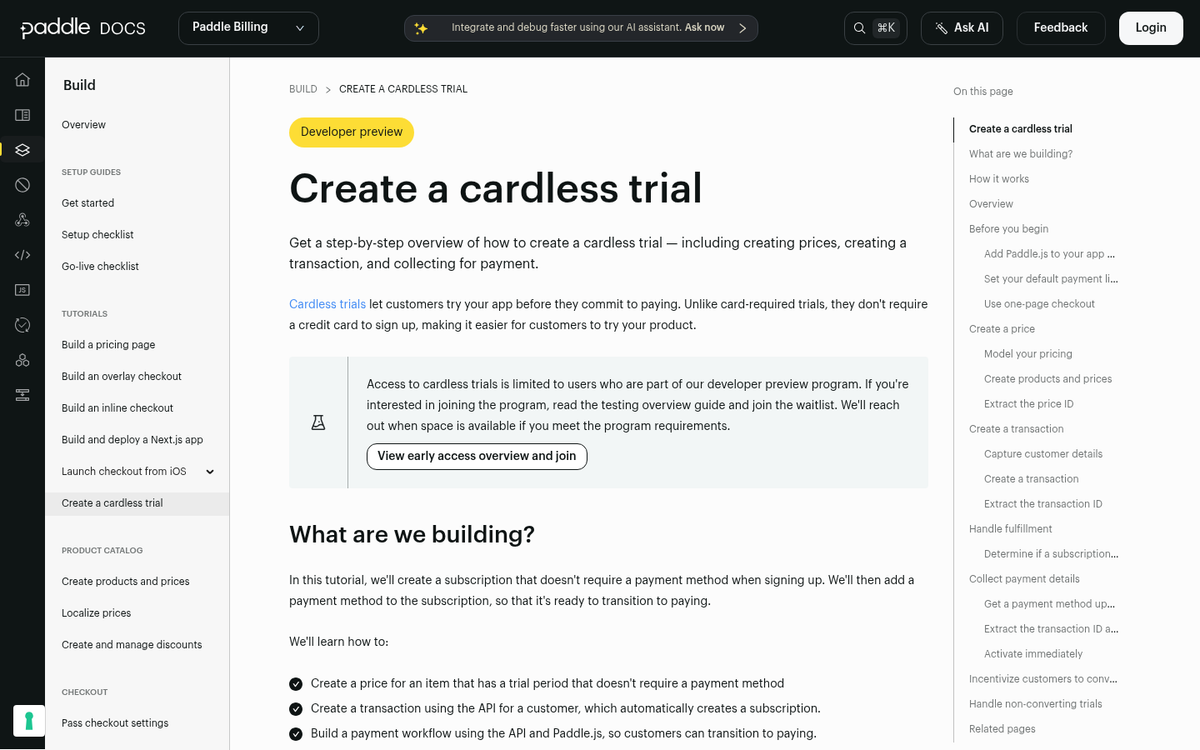Open the BUILD breadcrumb link
The image size is (1200, 750).
pos(303,89)
